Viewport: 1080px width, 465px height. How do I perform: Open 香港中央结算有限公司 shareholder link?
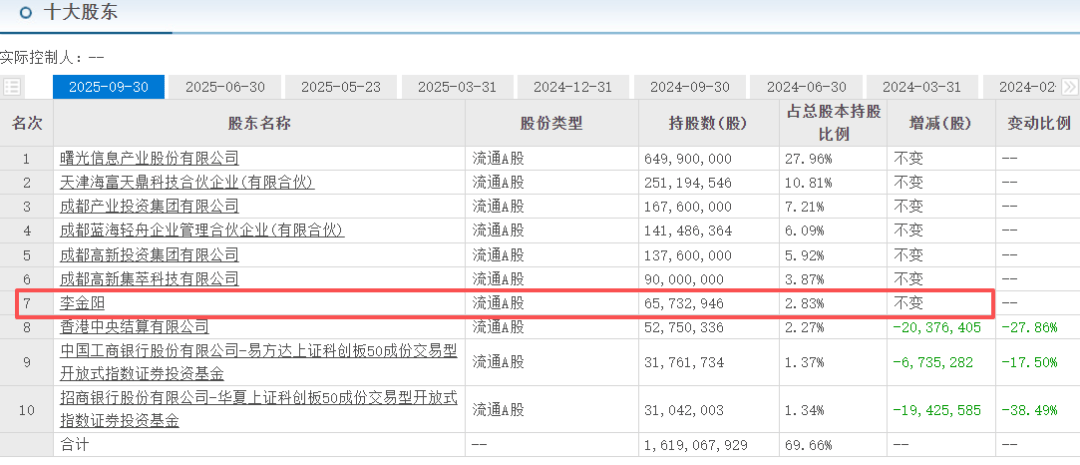pos(134,326)
